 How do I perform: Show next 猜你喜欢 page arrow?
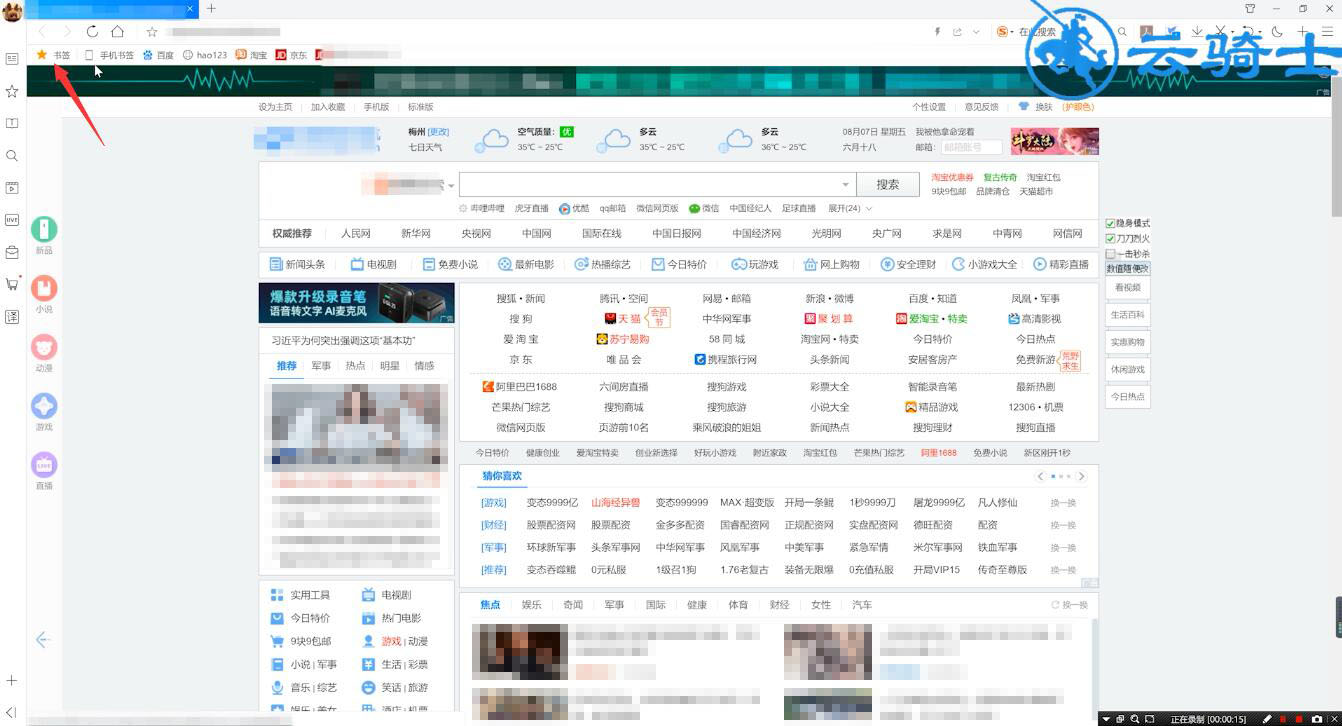click(1081, 476)
